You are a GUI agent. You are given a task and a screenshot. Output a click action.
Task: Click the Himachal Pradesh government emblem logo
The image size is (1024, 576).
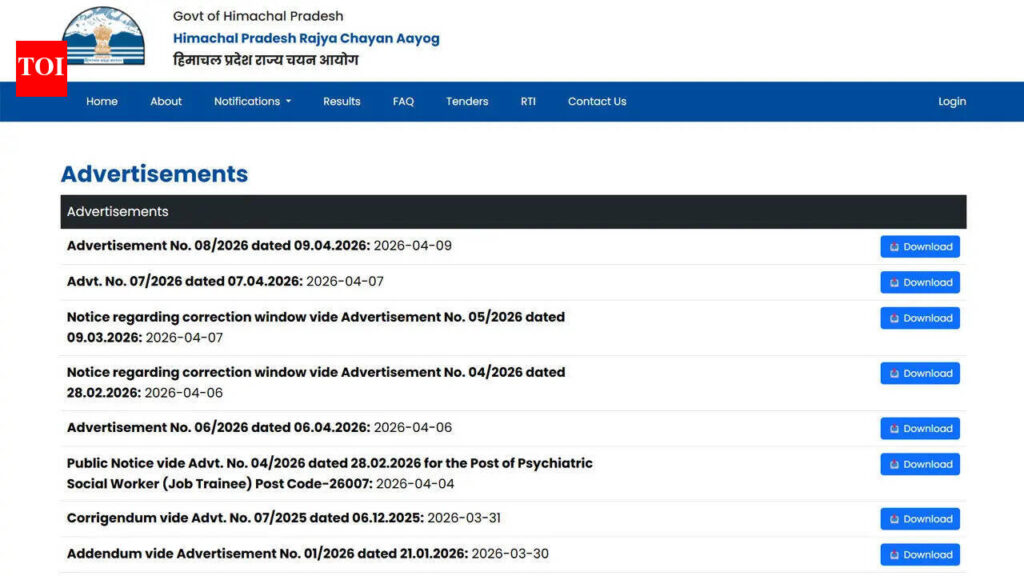pyautogui.click(x=104, y=37)
